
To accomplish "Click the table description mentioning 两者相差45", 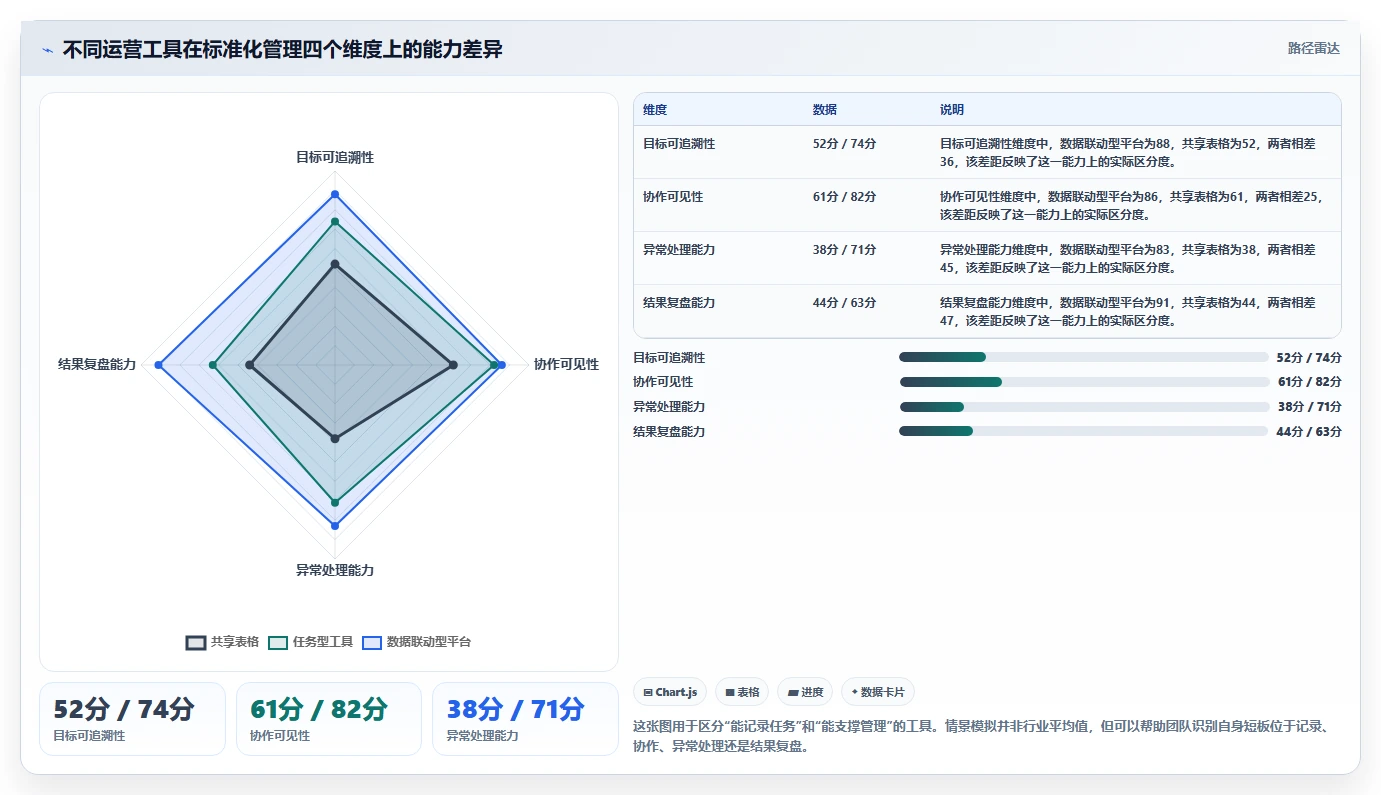I will [1129, 258].
